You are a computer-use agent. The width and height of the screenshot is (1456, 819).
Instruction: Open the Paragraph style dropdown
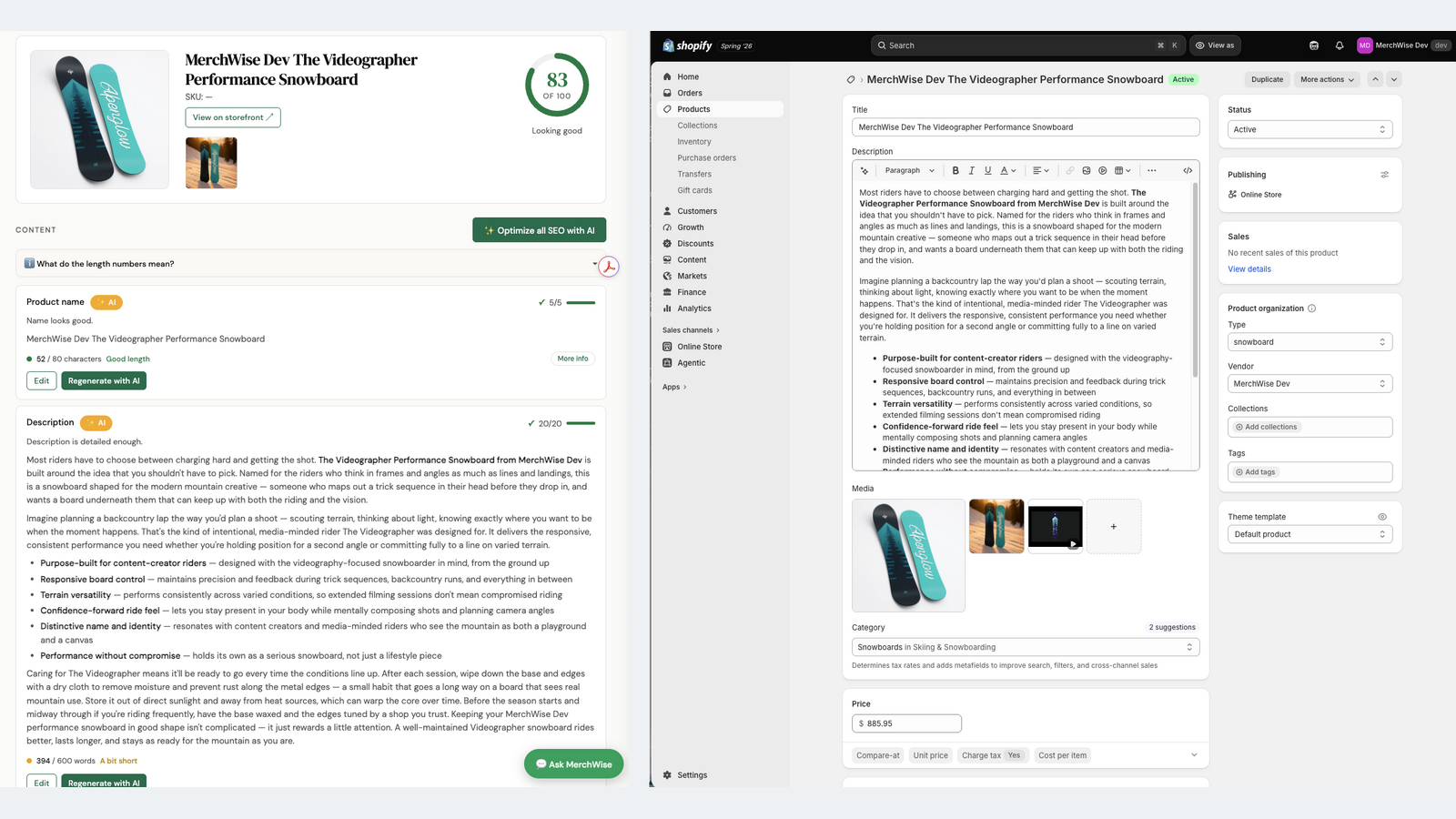tap(909, 171)
